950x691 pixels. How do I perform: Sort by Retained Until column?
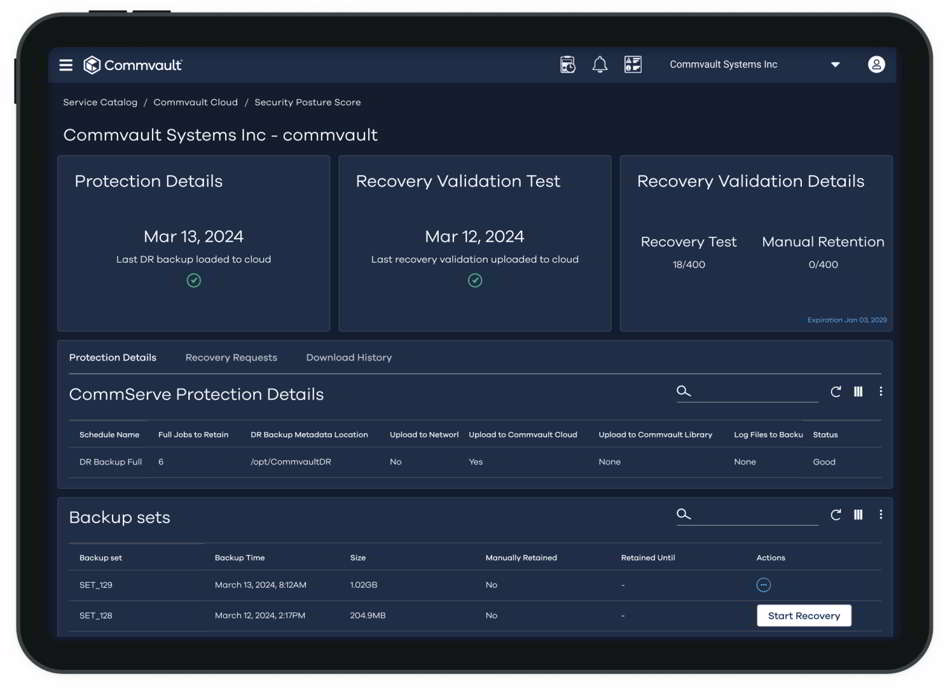tap(648, 558)
